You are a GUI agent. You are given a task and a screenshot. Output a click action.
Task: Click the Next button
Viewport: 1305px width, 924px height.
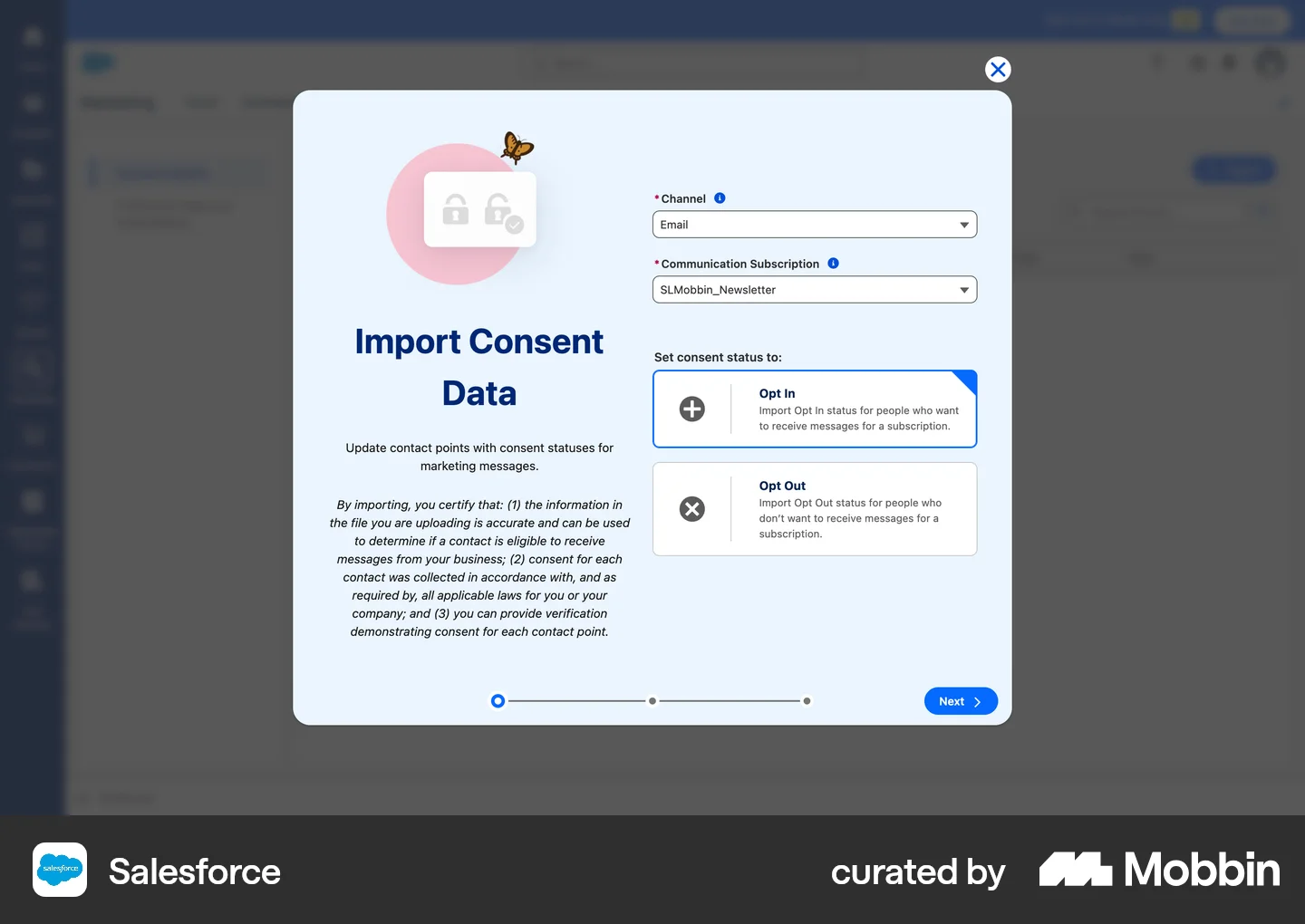click(x=961, y=701)
